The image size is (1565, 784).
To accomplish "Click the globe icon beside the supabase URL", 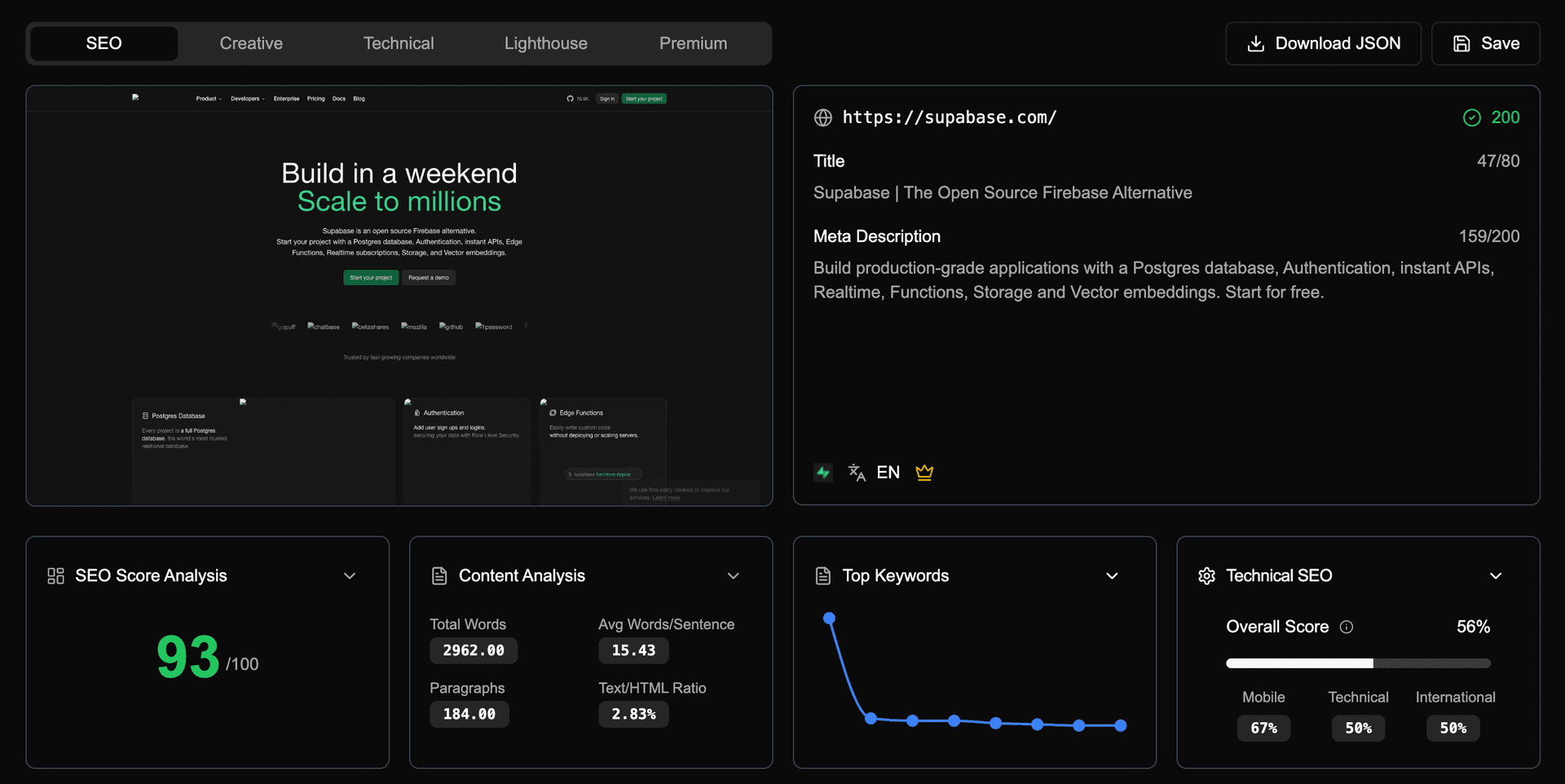I will point(822,117).
